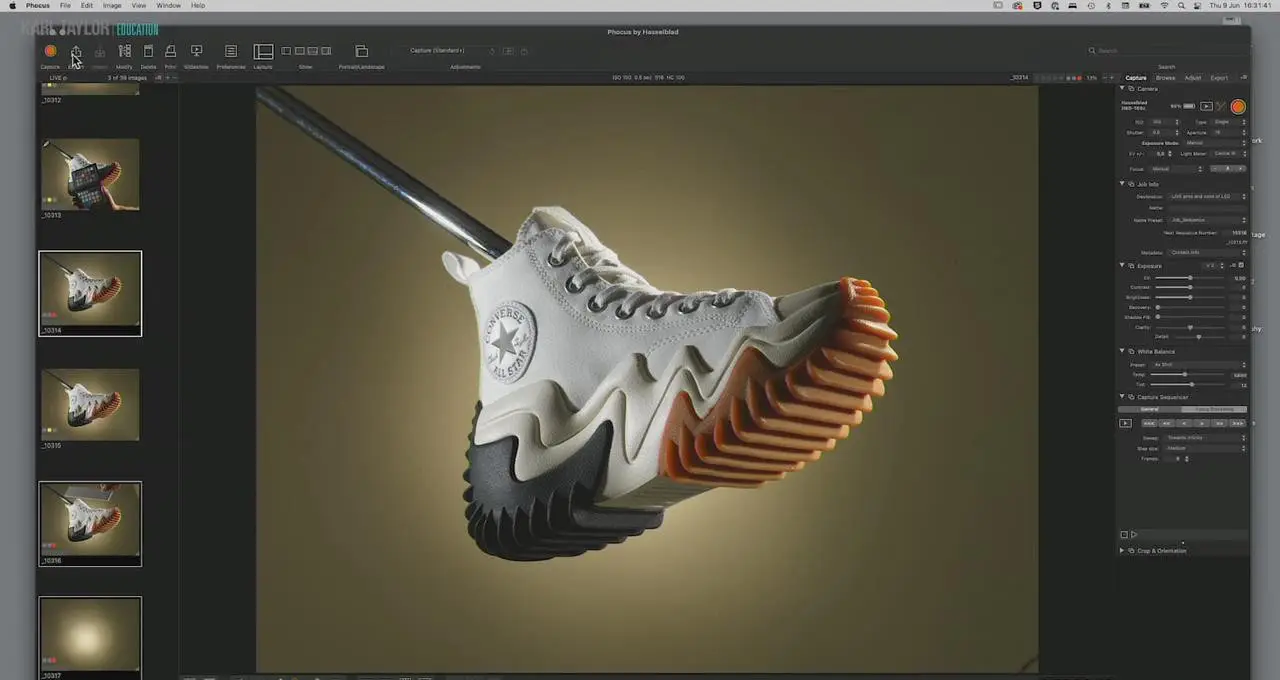Collapse the Exposure section
The image size is (1280, 680).
pyautogui.click(x=1122, y=266)
